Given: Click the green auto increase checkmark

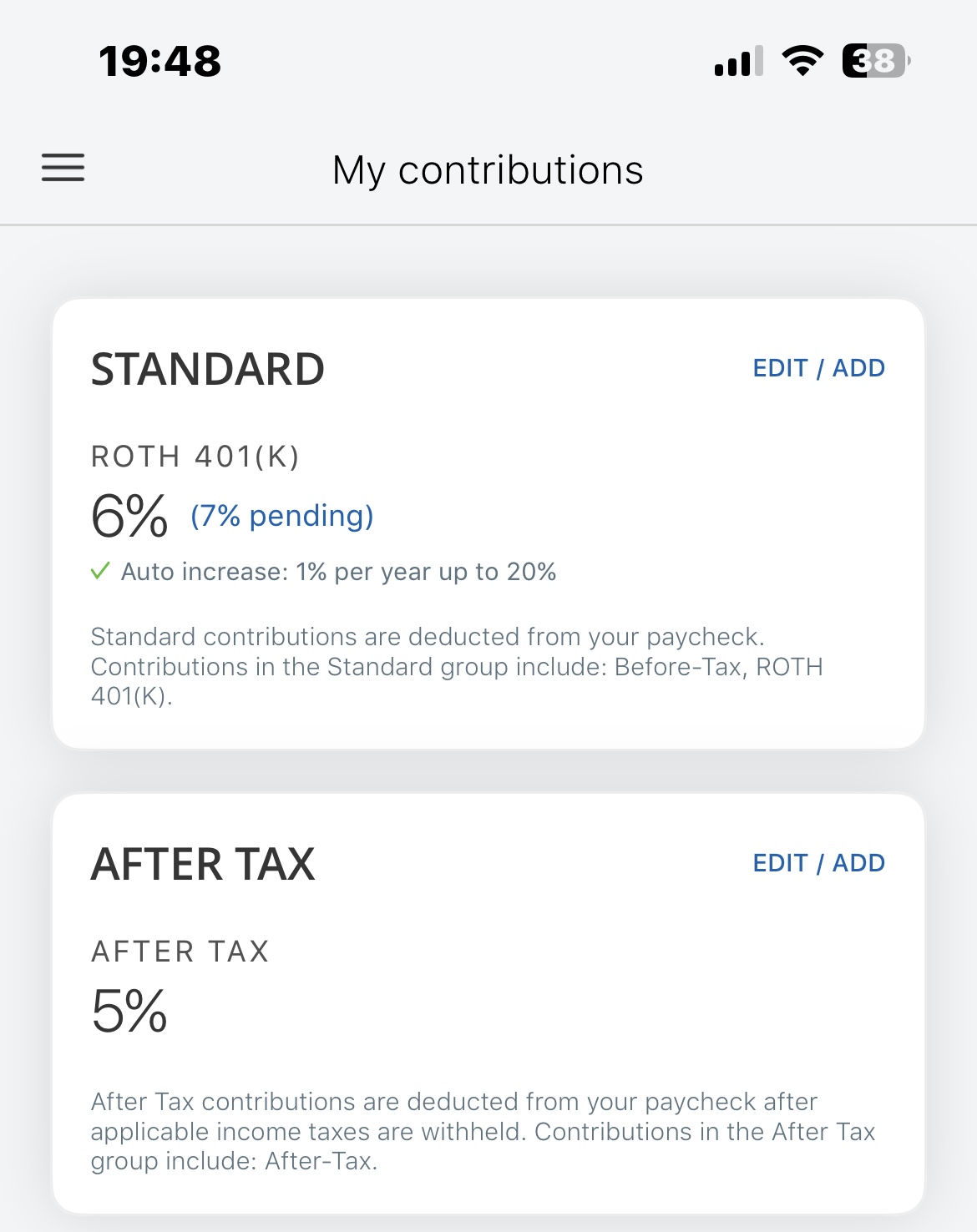Looking at the screenshot, I should 100,572.
